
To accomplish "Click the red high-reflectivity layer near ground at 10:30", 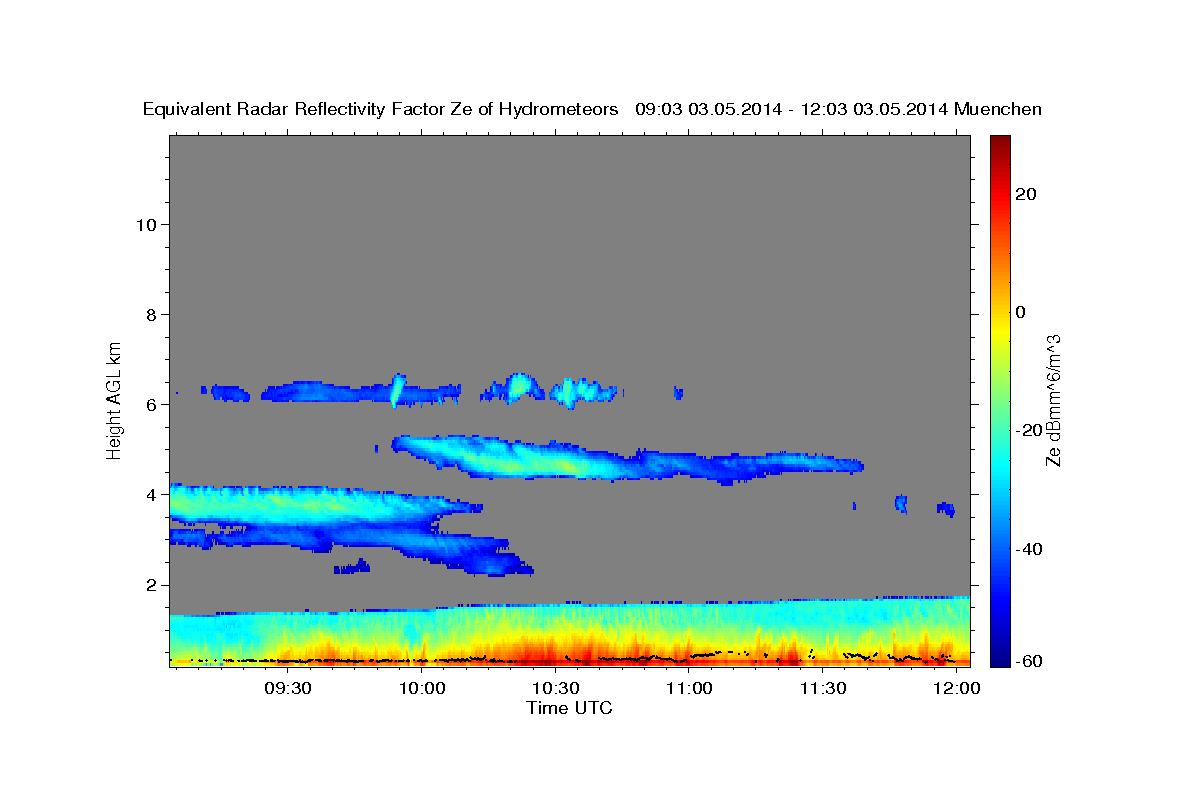I will 556,655.
